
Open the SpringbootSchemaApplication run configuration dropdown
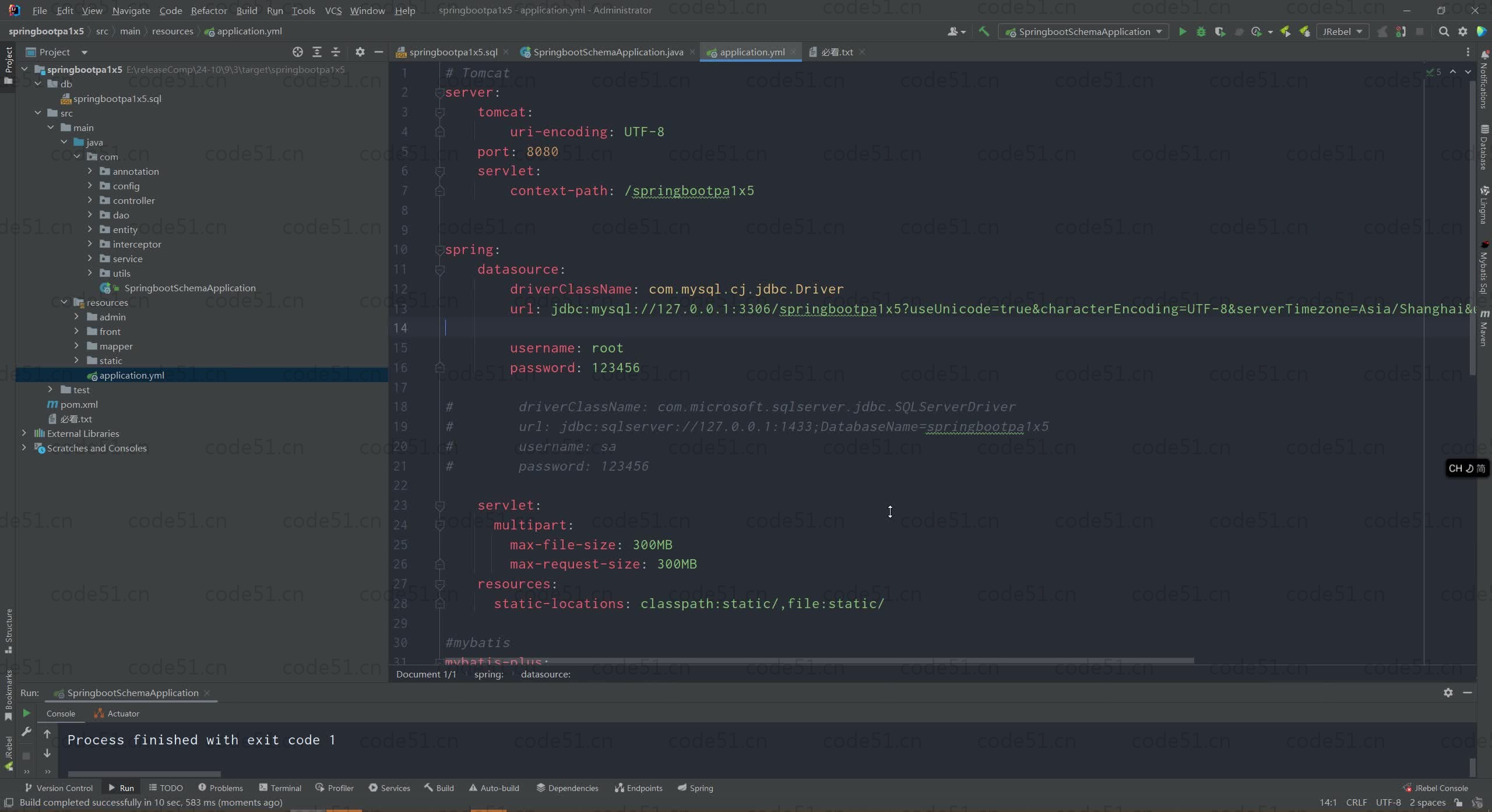pos(1084,31)
